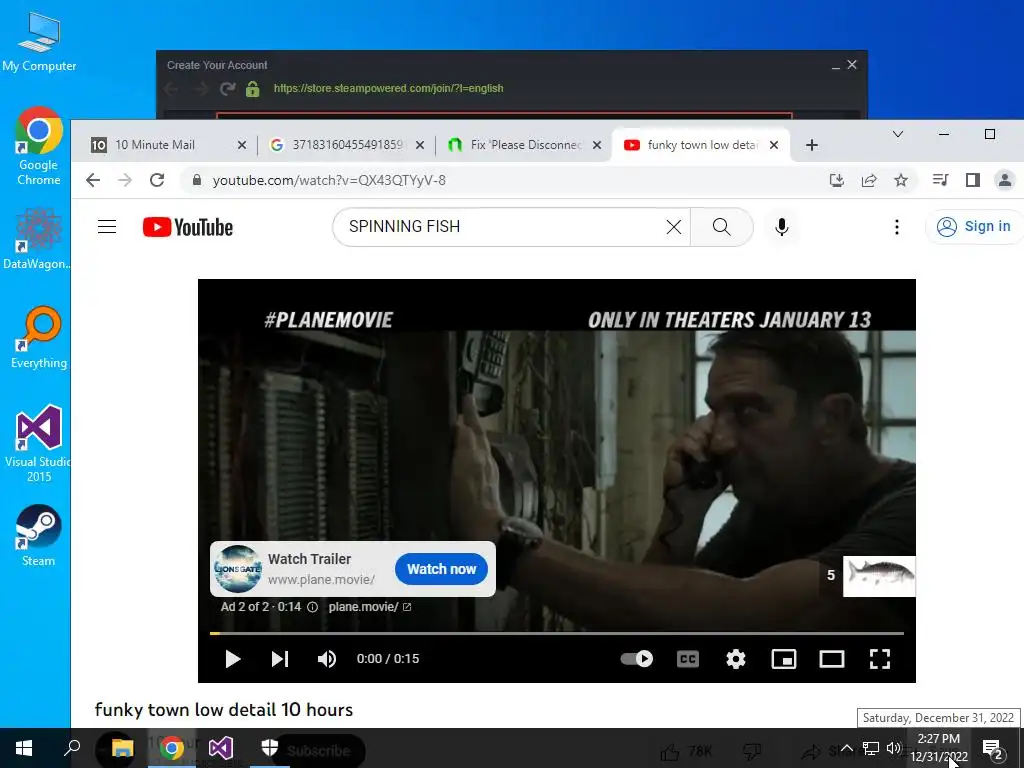Image resolution: width=1024 pixels, height=768 pixels.
Task: Select Visual Studio 2015 desktop shortcut
Action: pos(39,444)
